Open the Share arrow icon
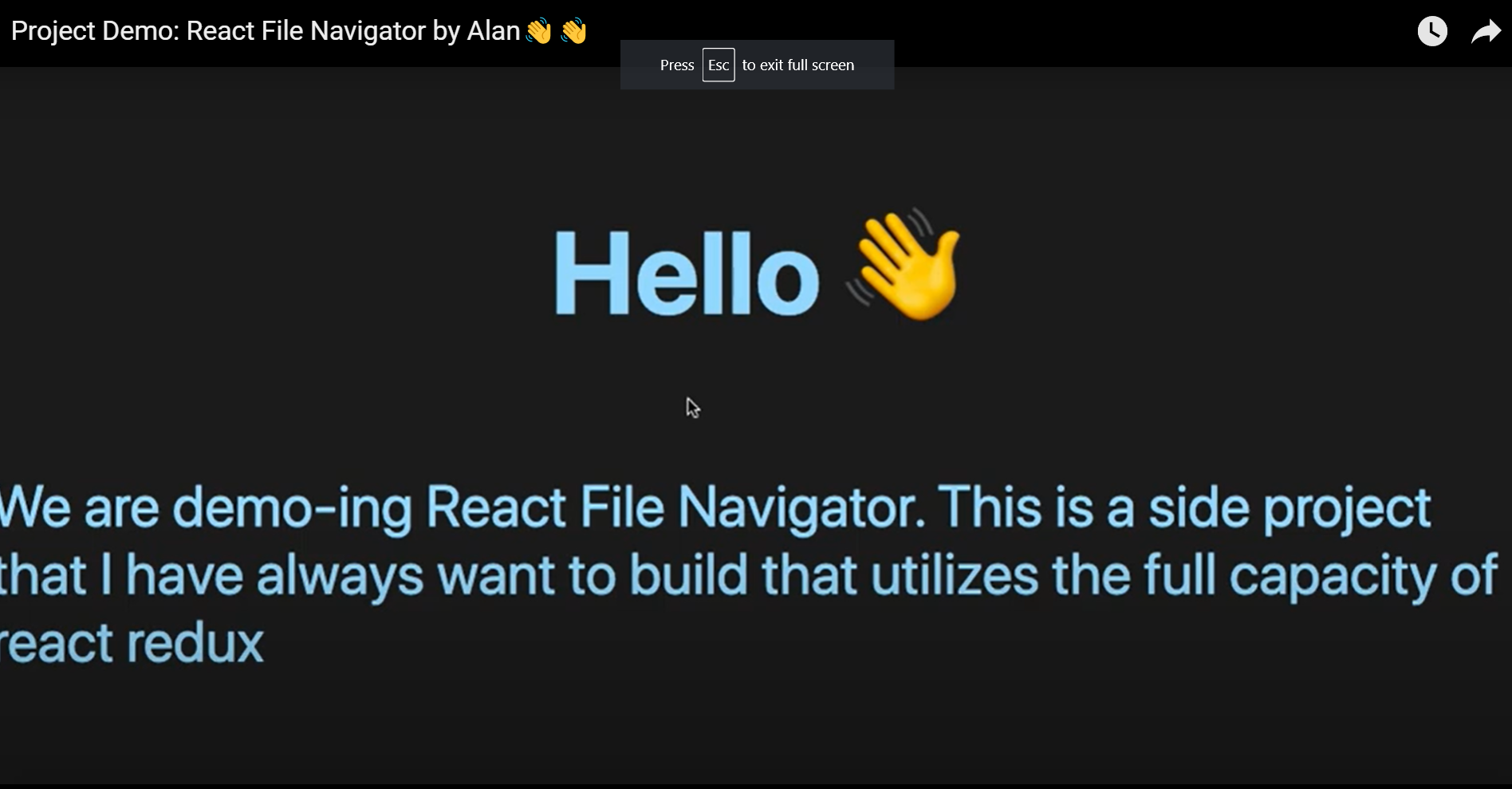1512x789 pixels. (1486, 32)
